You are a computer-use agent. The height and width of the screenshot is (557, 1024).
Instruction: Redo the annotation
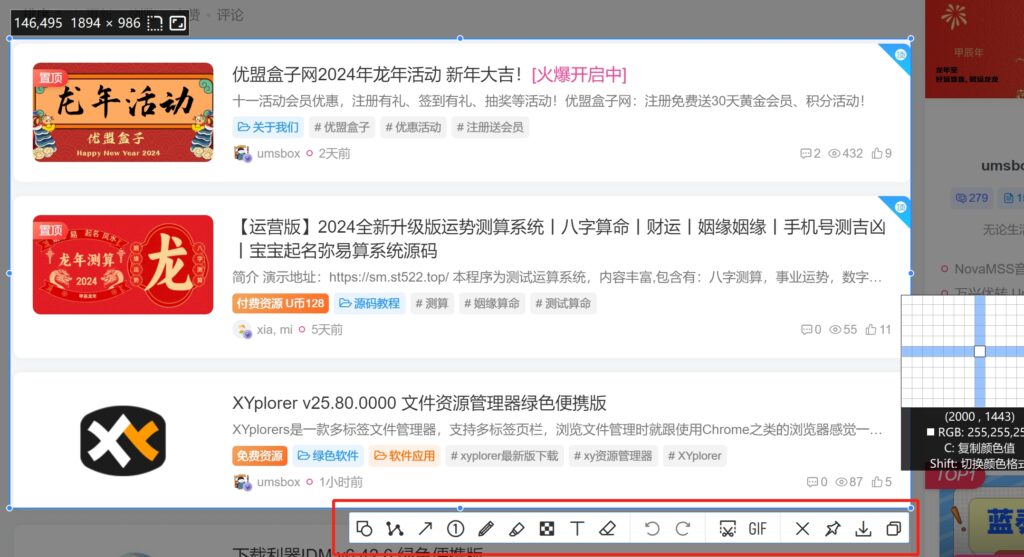(x=682, y=528)
